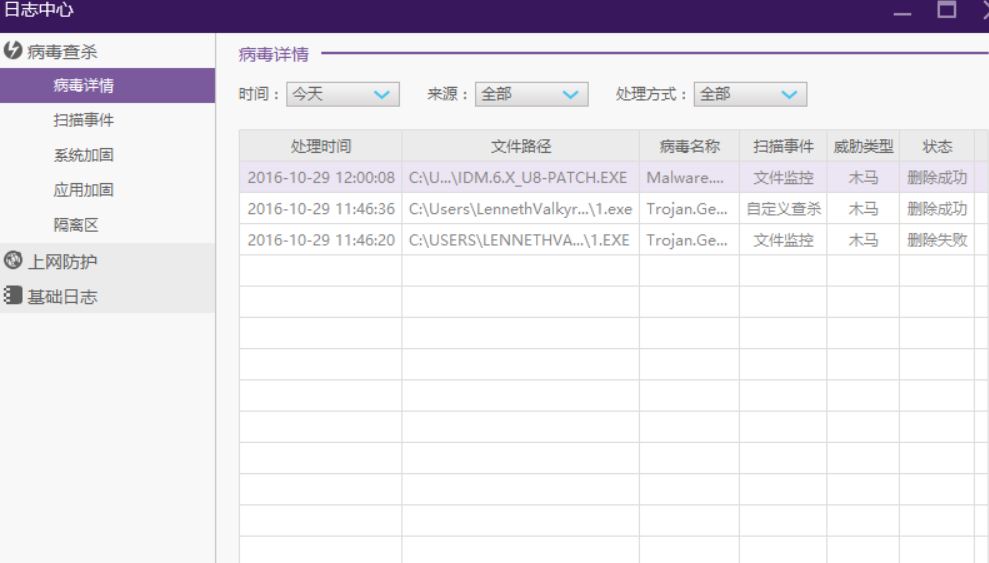The width and height of the screenshot is (989, 563).
Task: Click the 上网防护 globe icon
Action: [x=13, y=260]
